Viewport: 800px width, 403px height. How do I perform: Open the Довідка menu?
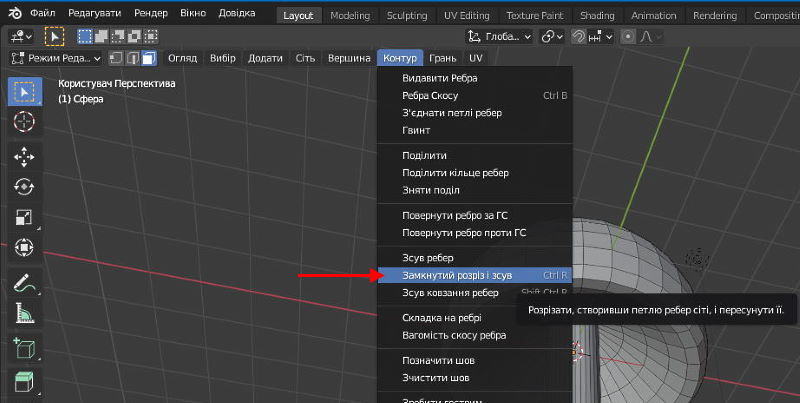click(x=237, y=13)
